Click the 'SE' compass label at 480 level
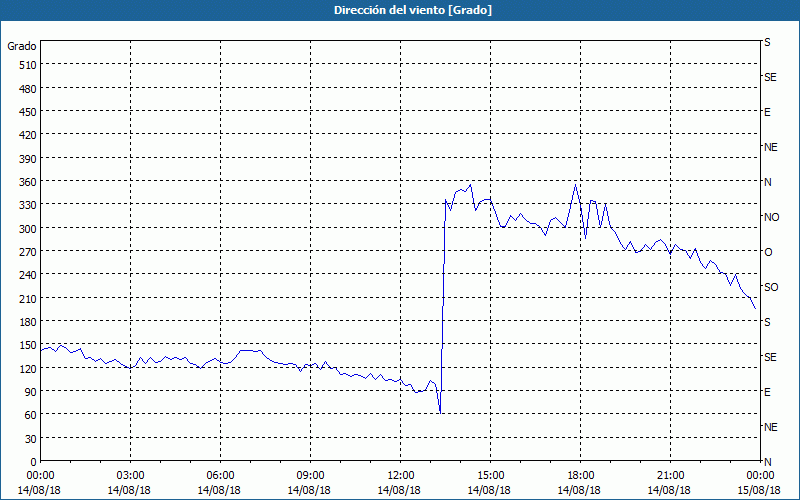 pos(770,77)
